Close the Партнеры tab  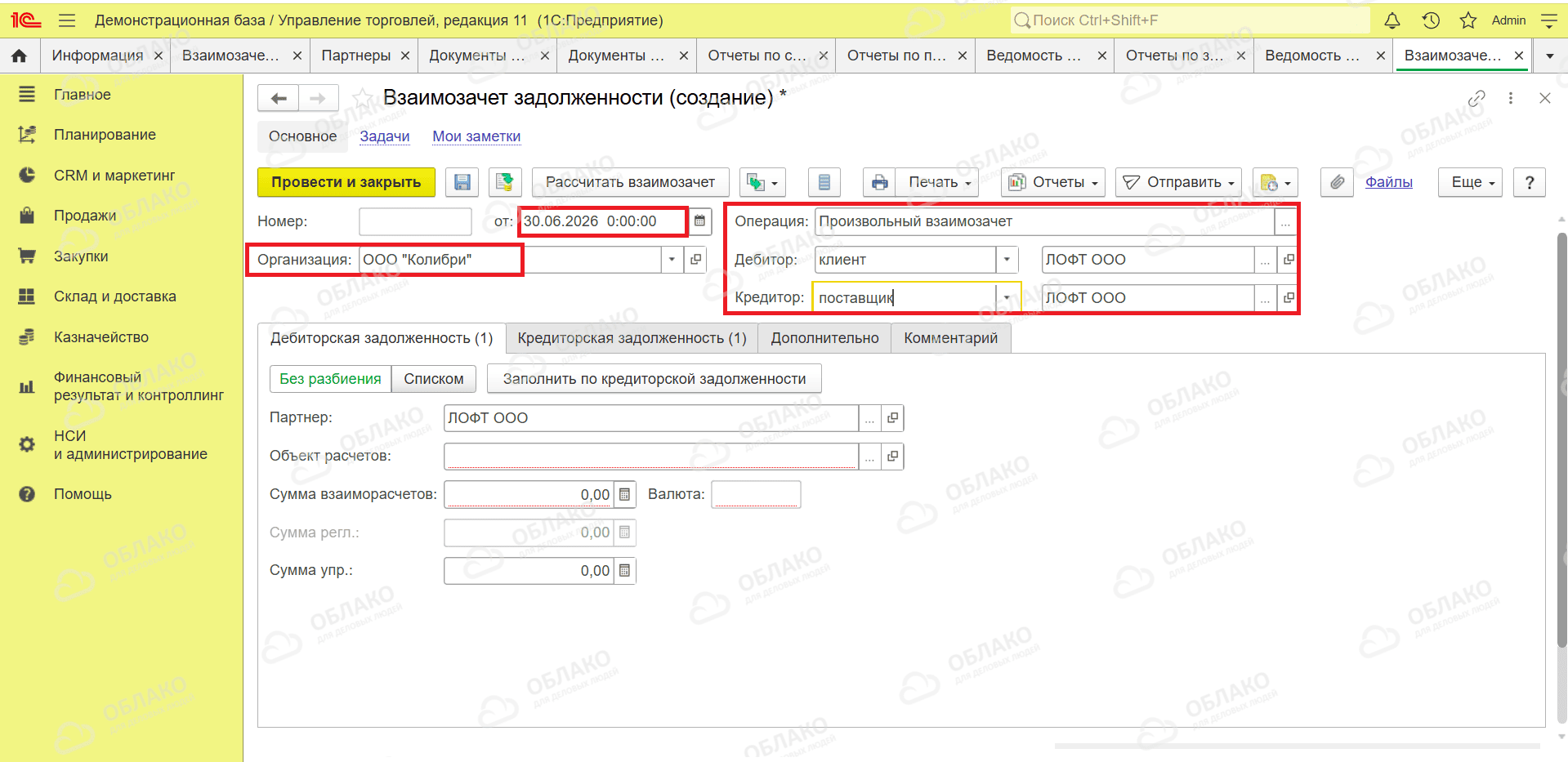point(405,56)
